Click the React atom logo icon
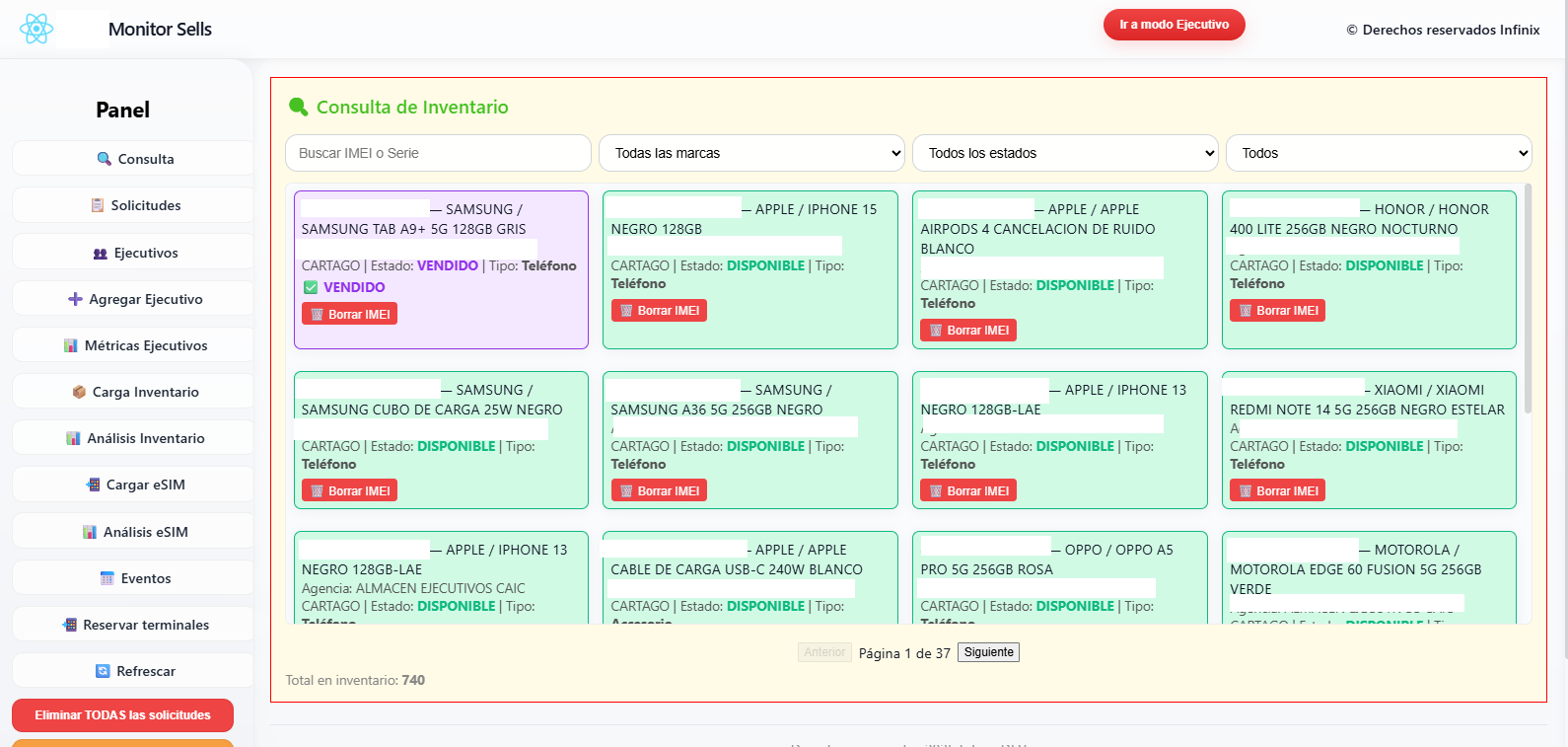This screenshot has height=747, width=1568. tap(36, 29)
